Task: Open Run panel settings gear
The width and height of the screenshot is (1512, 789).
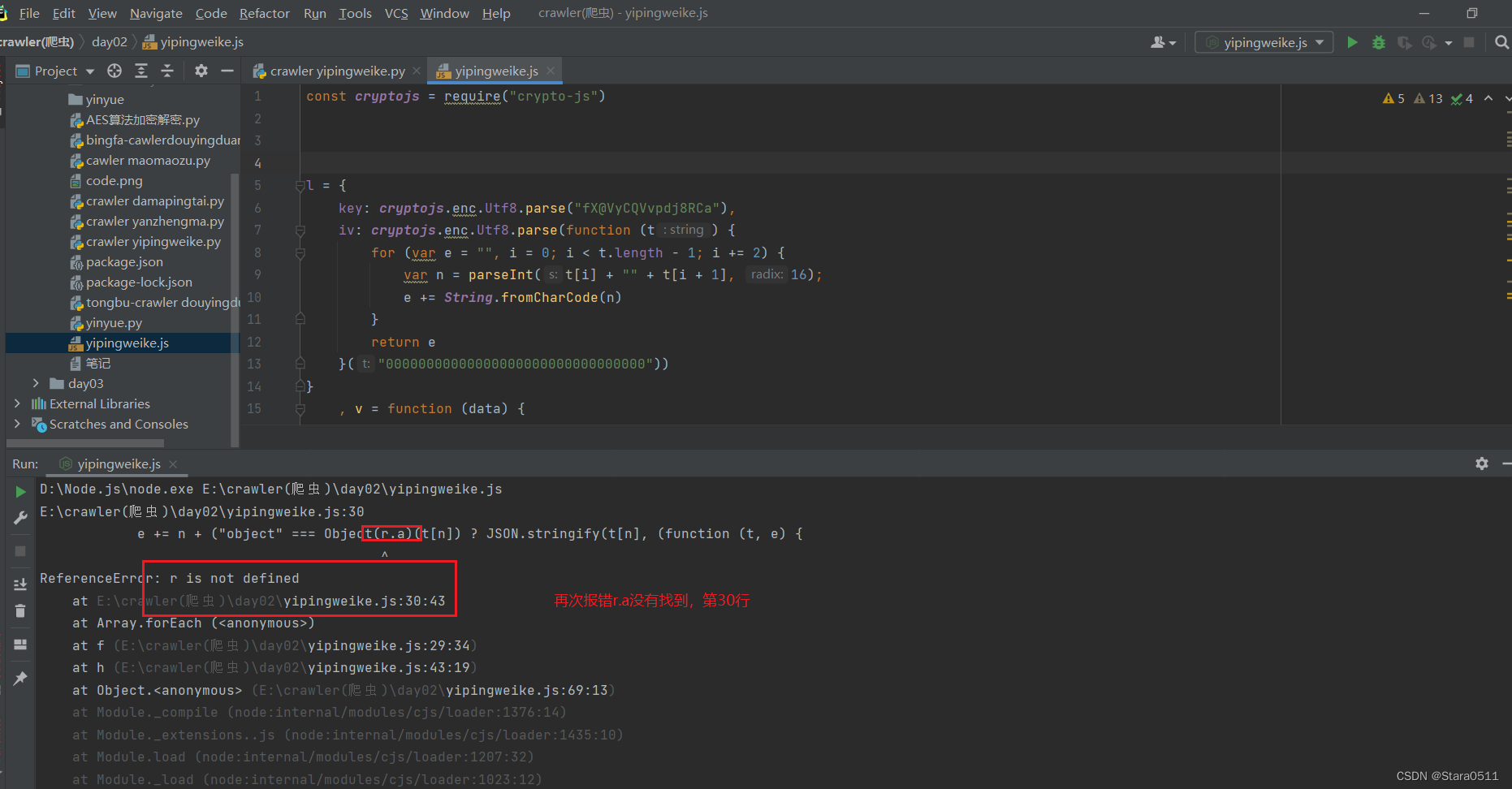Action: [x=1482, y=463]
